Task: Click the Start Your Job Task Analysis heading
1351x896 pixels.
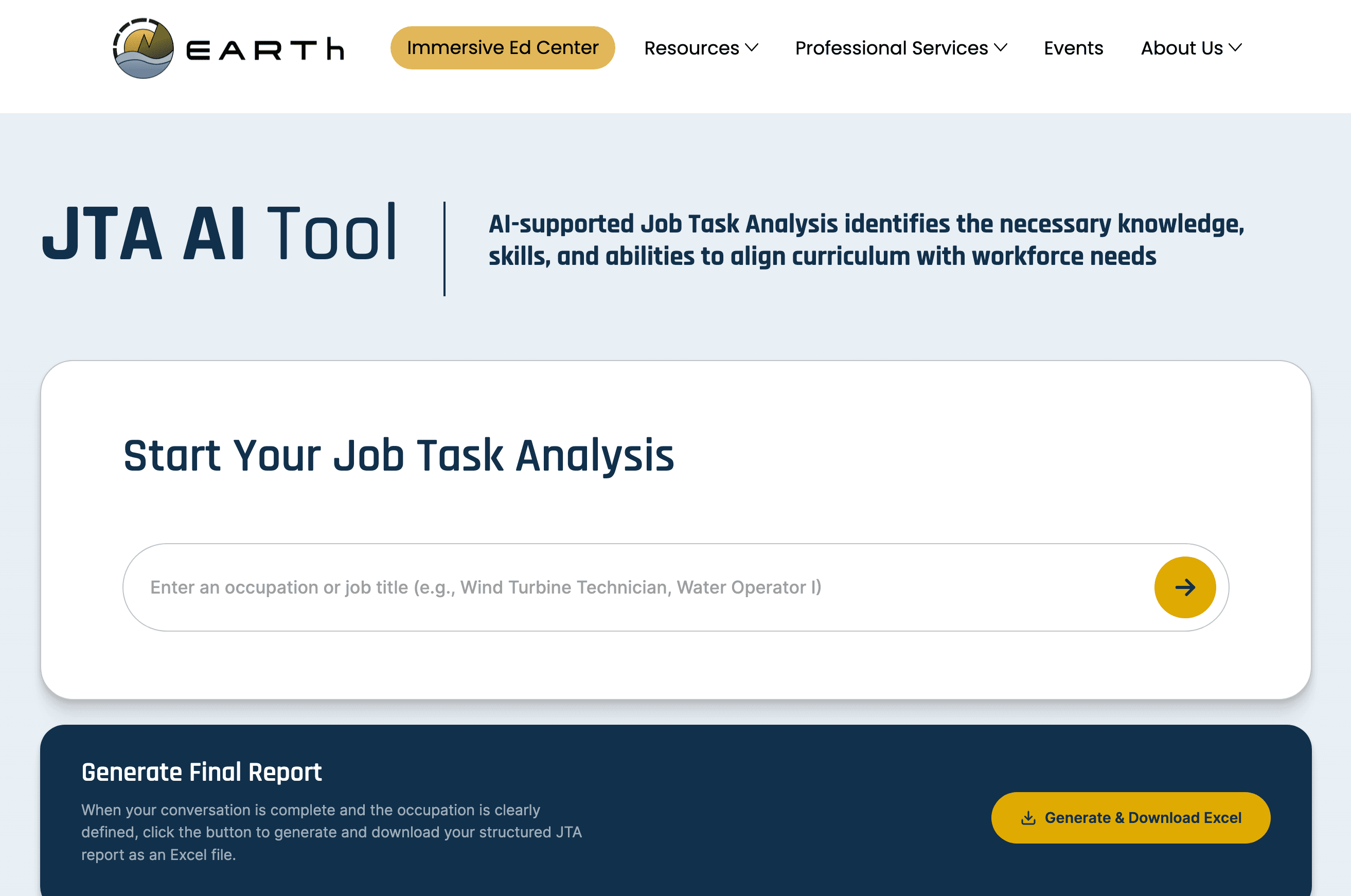Action: click(x=399, y=456)
